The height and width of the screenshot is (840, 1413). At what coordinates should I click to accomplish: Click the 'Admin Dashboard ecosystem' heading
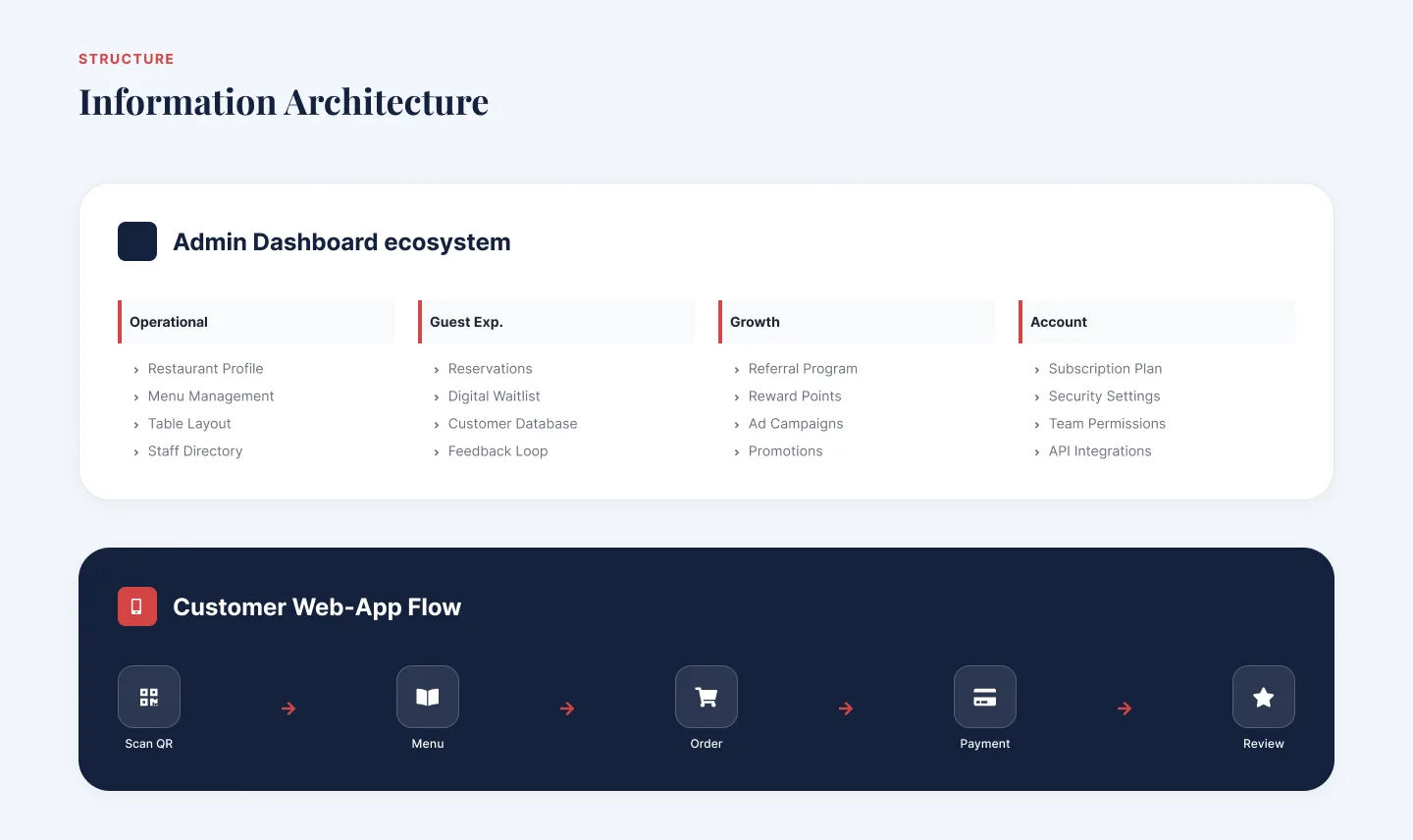click(341, 242)
